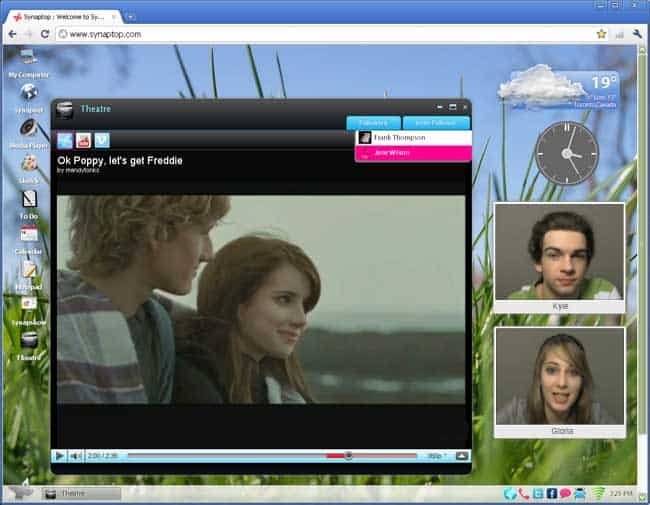Open the Twitter tray icon

pyautogui.click(x=538, y=493)
